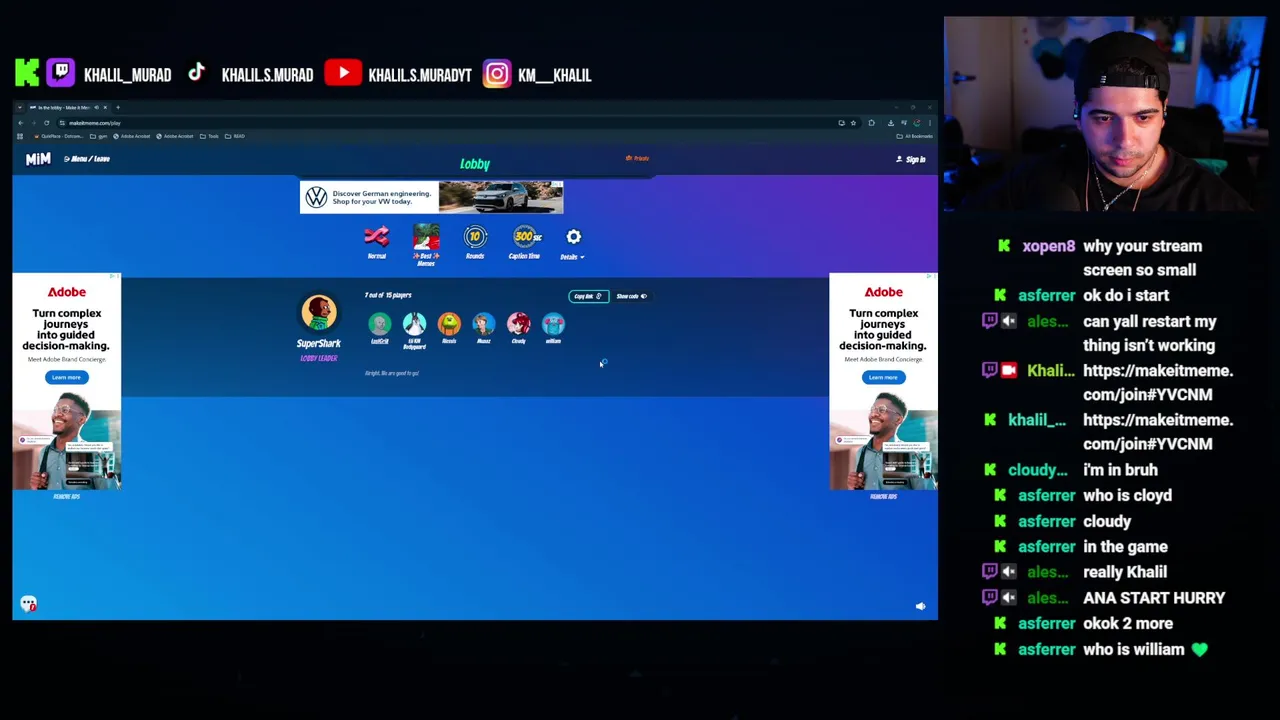Image resolution: width=1280 pixels, height=720 pixels.
Task: Click the Copy link button
Action: [588, 296]
